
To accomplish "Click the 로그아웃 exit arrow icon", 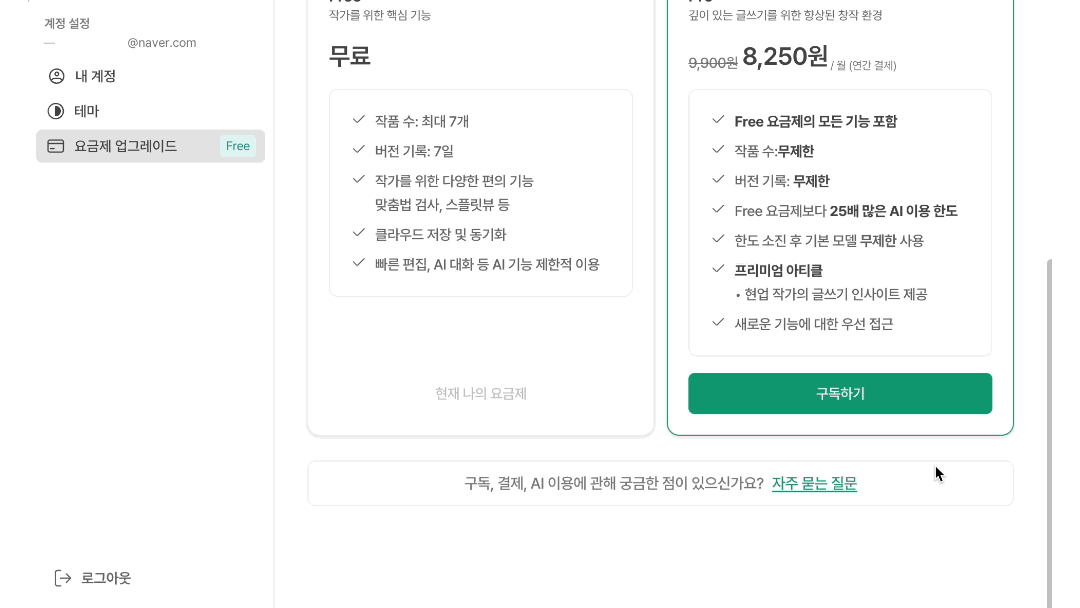I will pyautogui.click(x=63, y=578).
